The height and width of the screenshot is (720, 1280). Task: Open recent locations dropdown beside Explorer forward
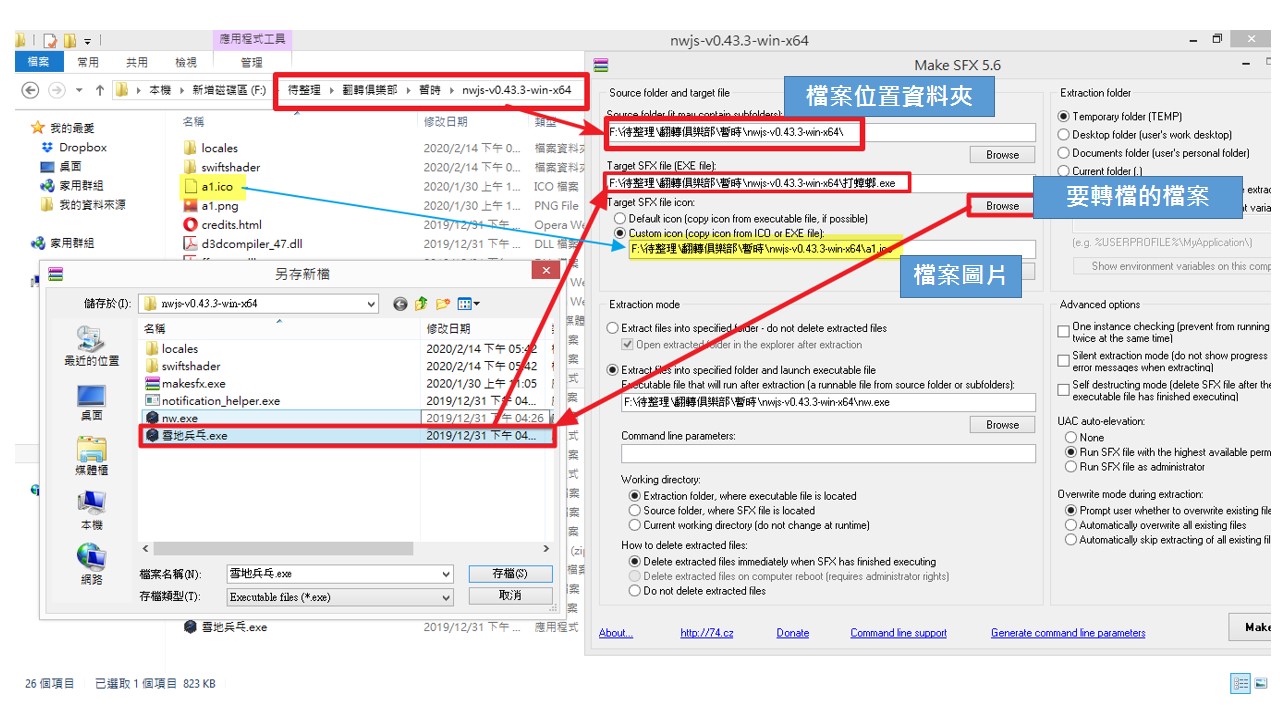click(79, 91)
